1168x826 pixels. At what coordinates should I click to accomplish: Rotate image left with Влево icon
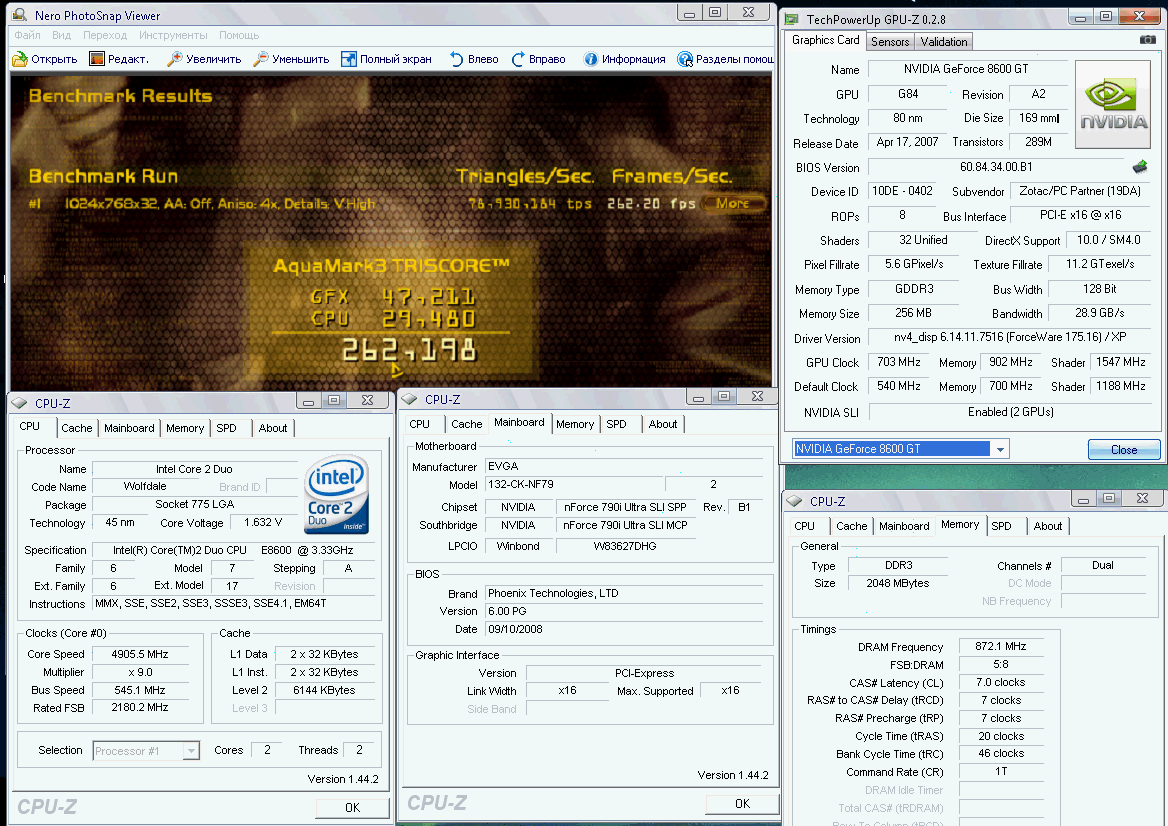[457, 59]
